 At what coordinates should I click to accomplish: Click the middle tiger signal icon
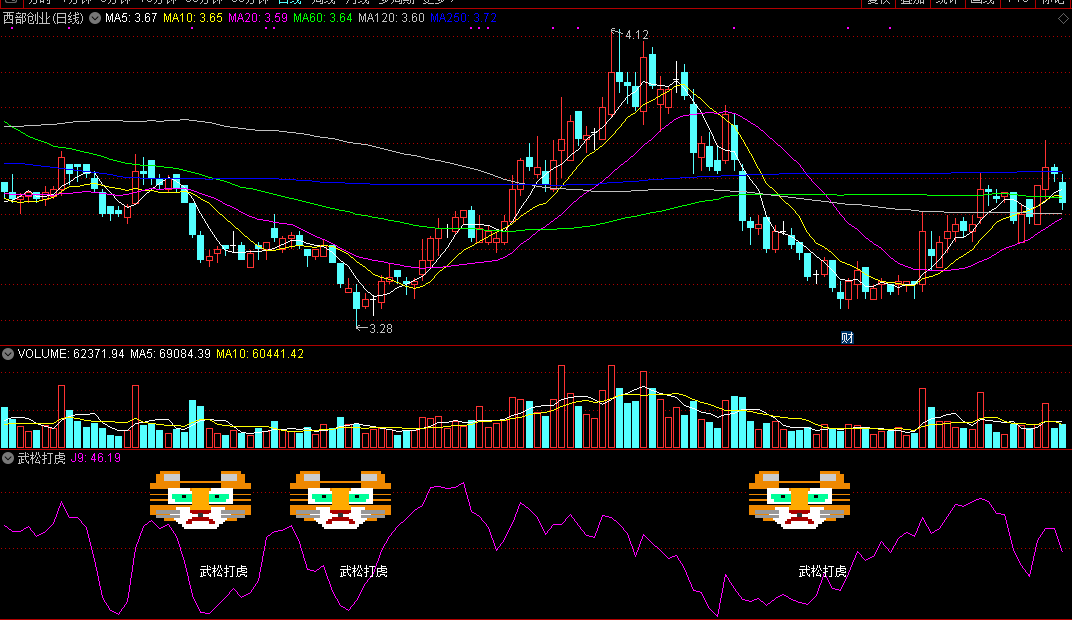[340, 500]
